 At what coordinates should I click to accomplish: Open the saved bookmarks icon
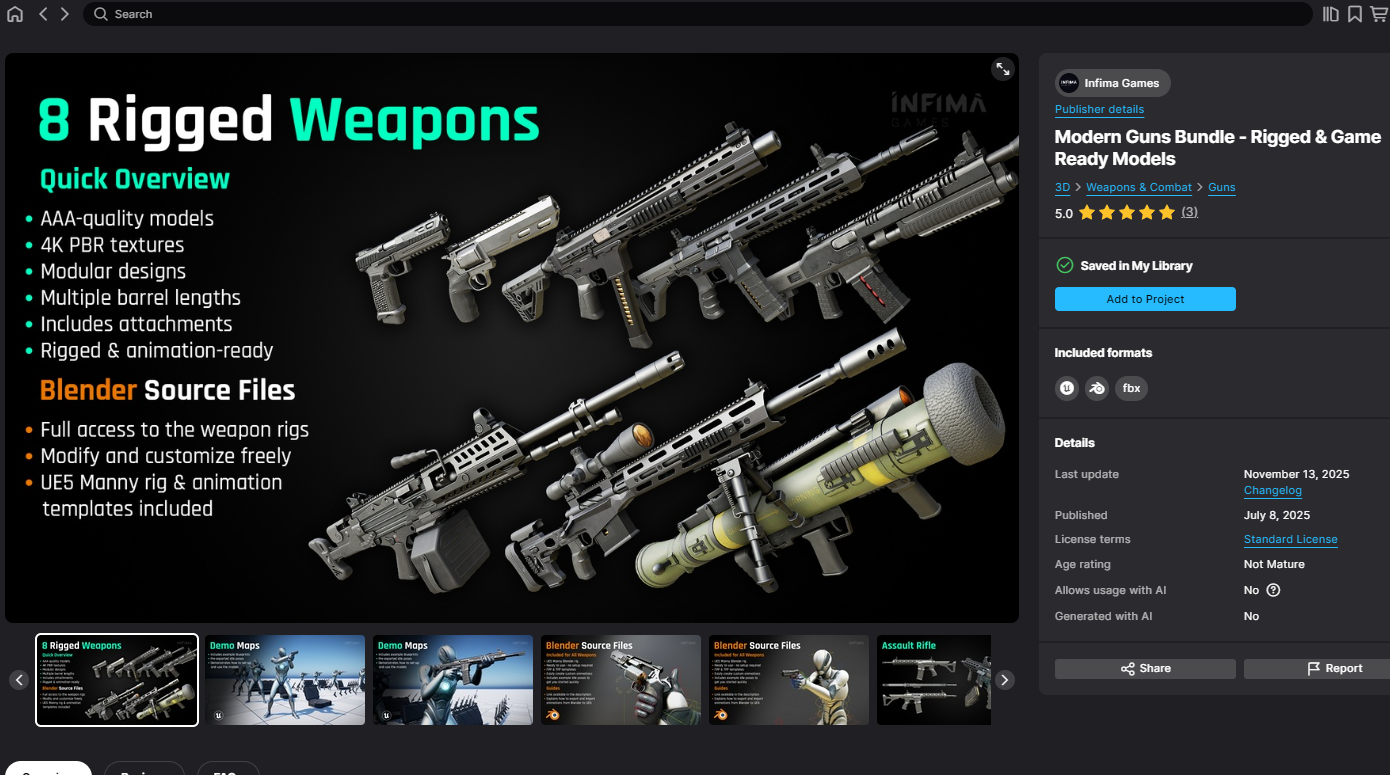click(1354, 14)
